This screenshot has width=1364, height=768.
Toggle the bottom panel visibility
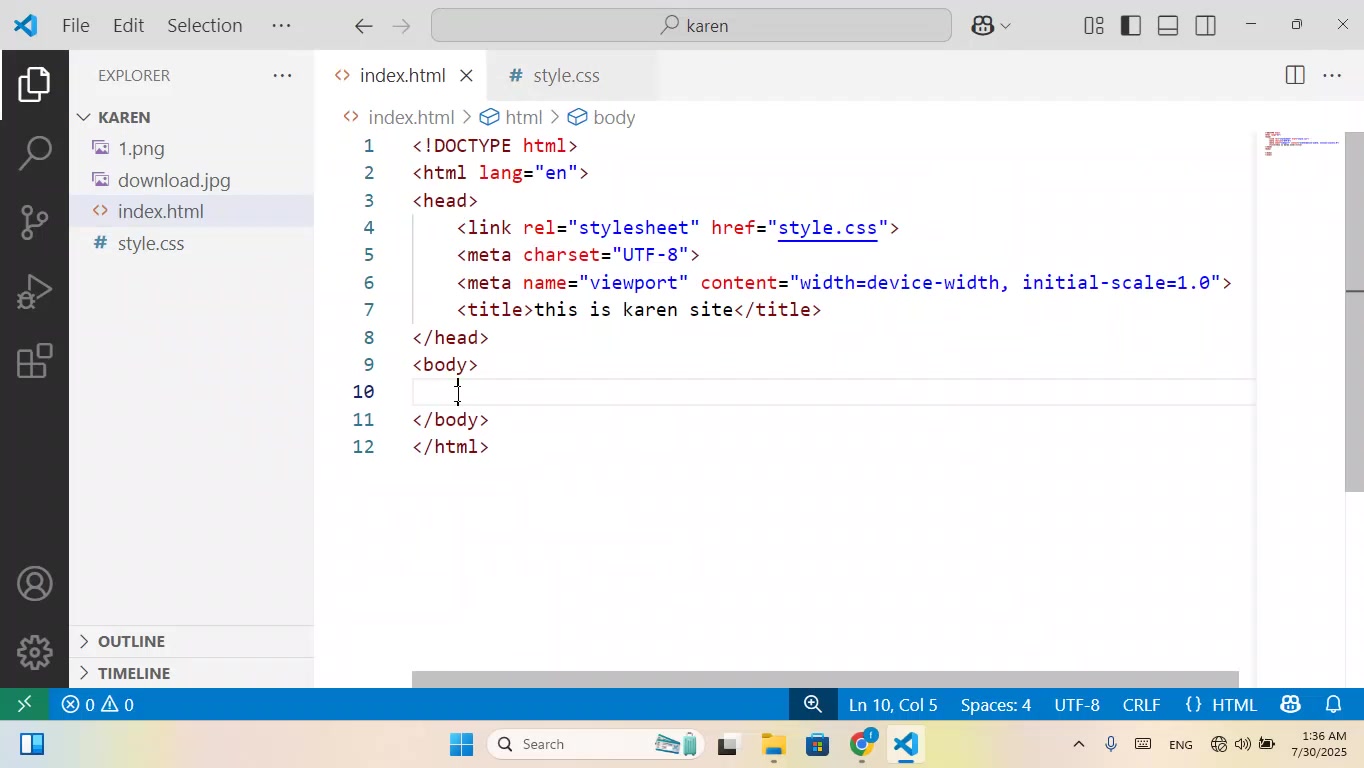click(1168, 26)
